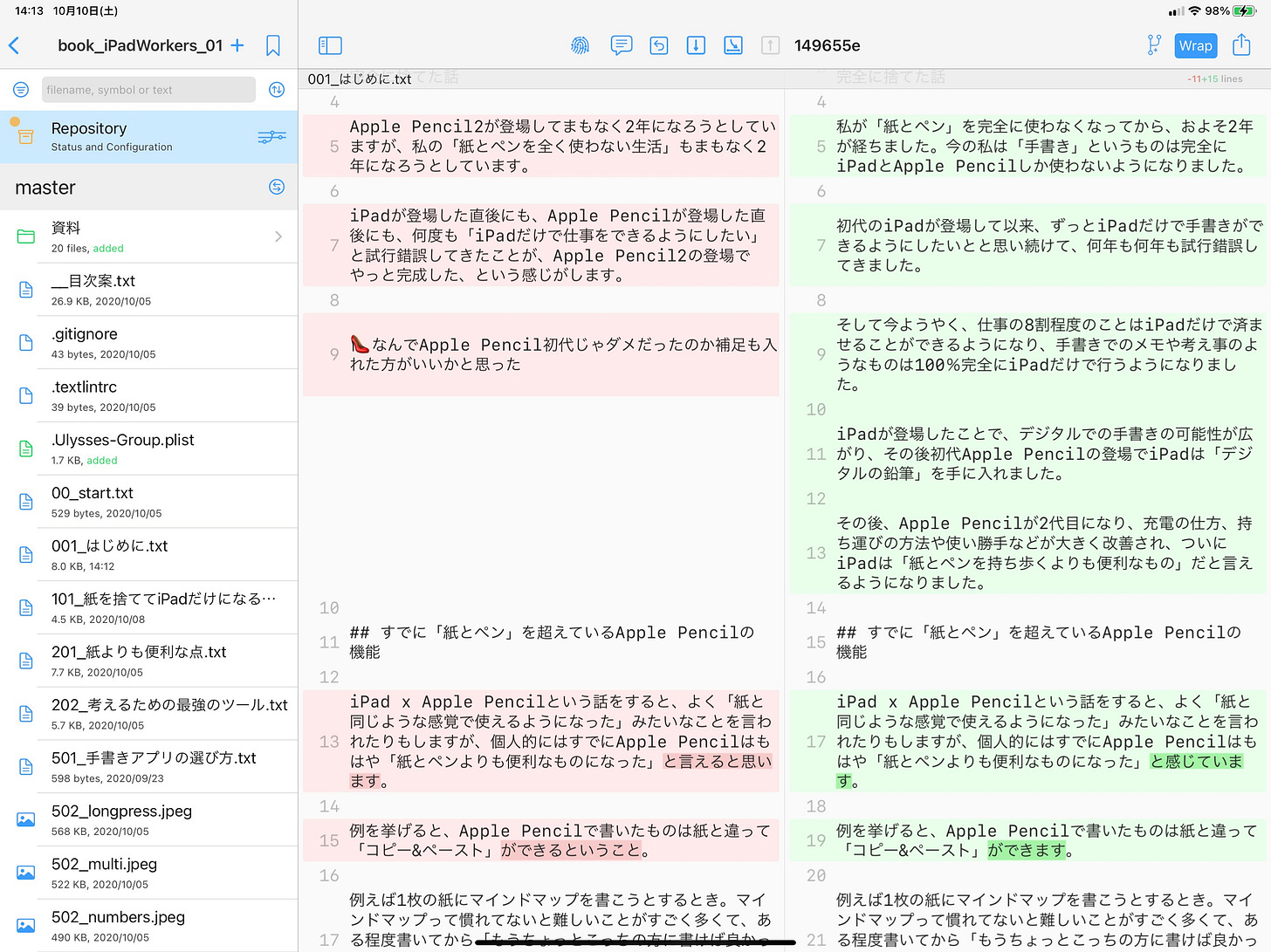Select added line 13 in right pane
Image resolution: width=1271 pixels, height=952 pixels.
pos(1027,552)
